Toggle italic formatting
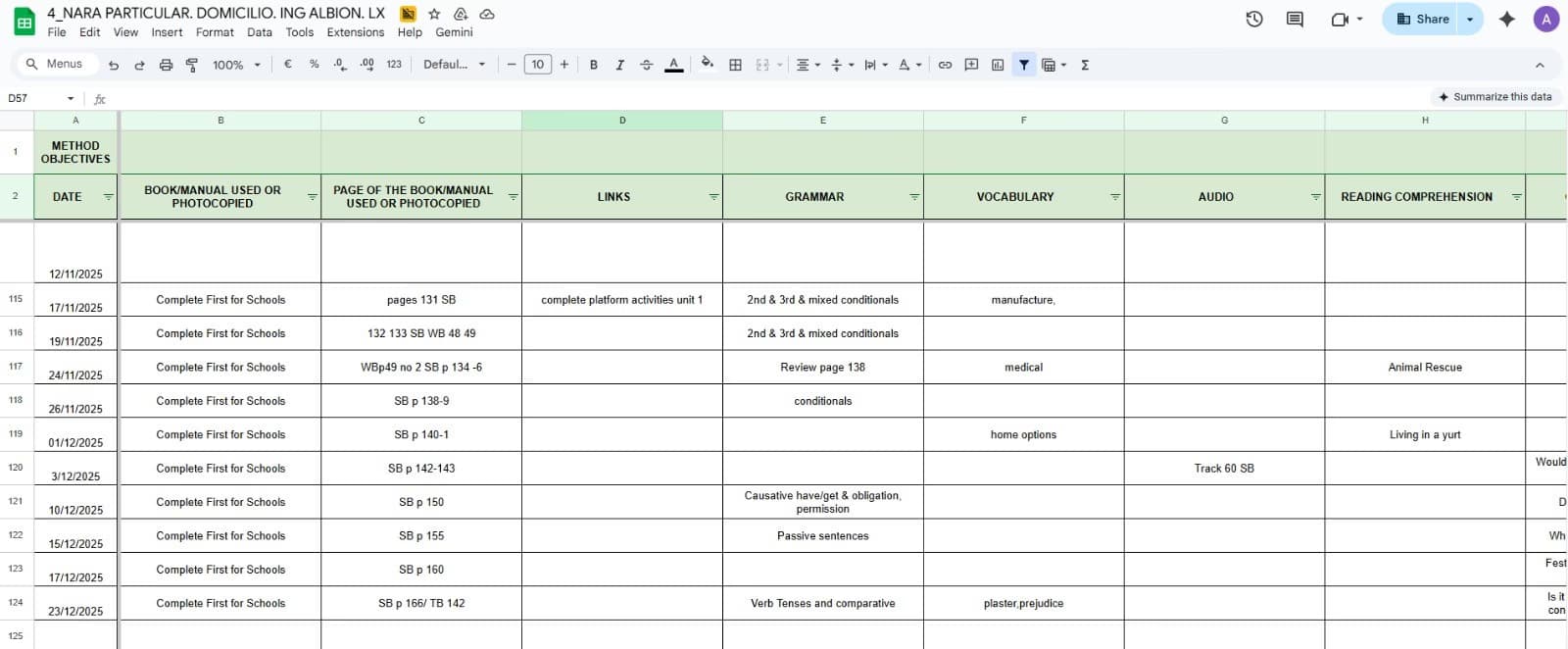 click(x=619, y=65)
